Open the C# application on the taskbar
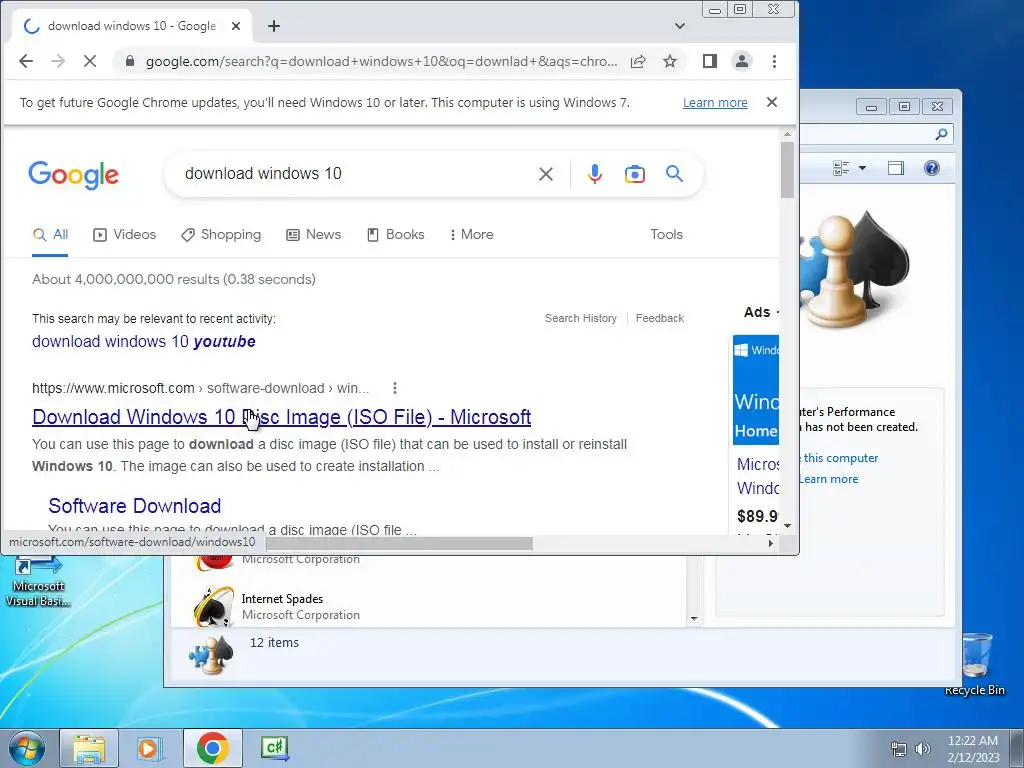1024x768 pixels. pyautogui.click(x=274, y=748)
